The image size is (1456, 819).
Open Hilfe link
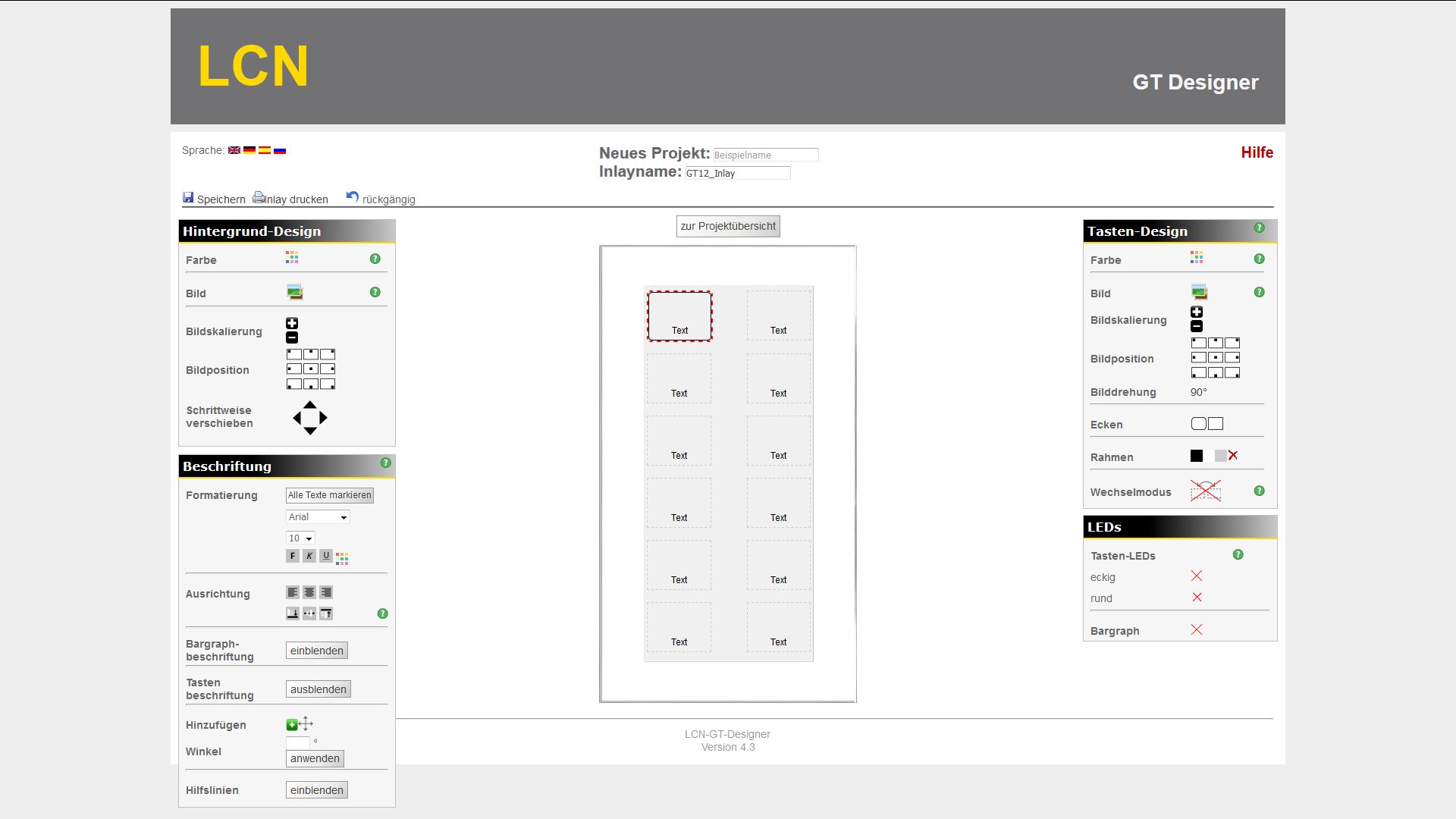[x=1257, y=152]
